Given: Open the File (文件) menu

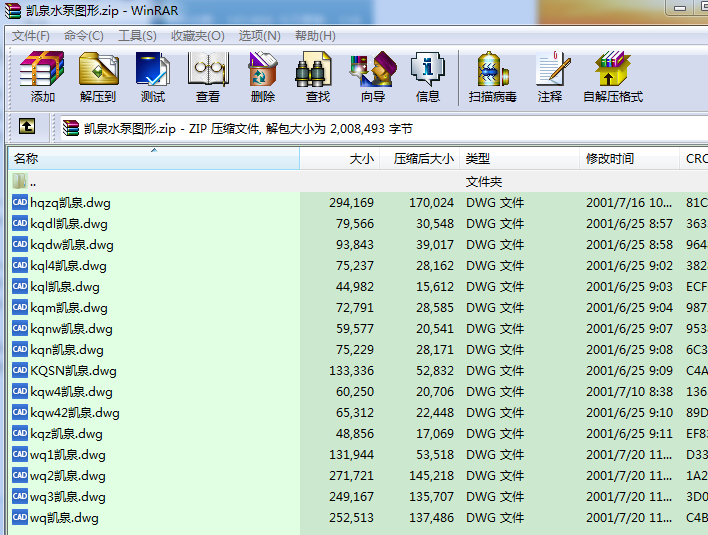Looking at the screenshot, I should coord(30,36).
